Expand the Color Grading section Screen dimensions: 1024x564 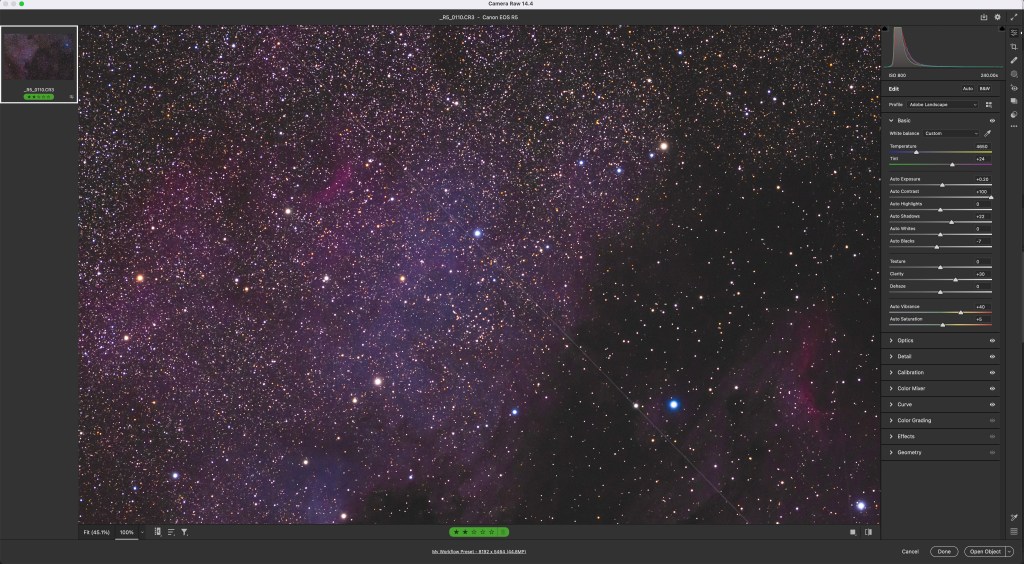[914, 420]
